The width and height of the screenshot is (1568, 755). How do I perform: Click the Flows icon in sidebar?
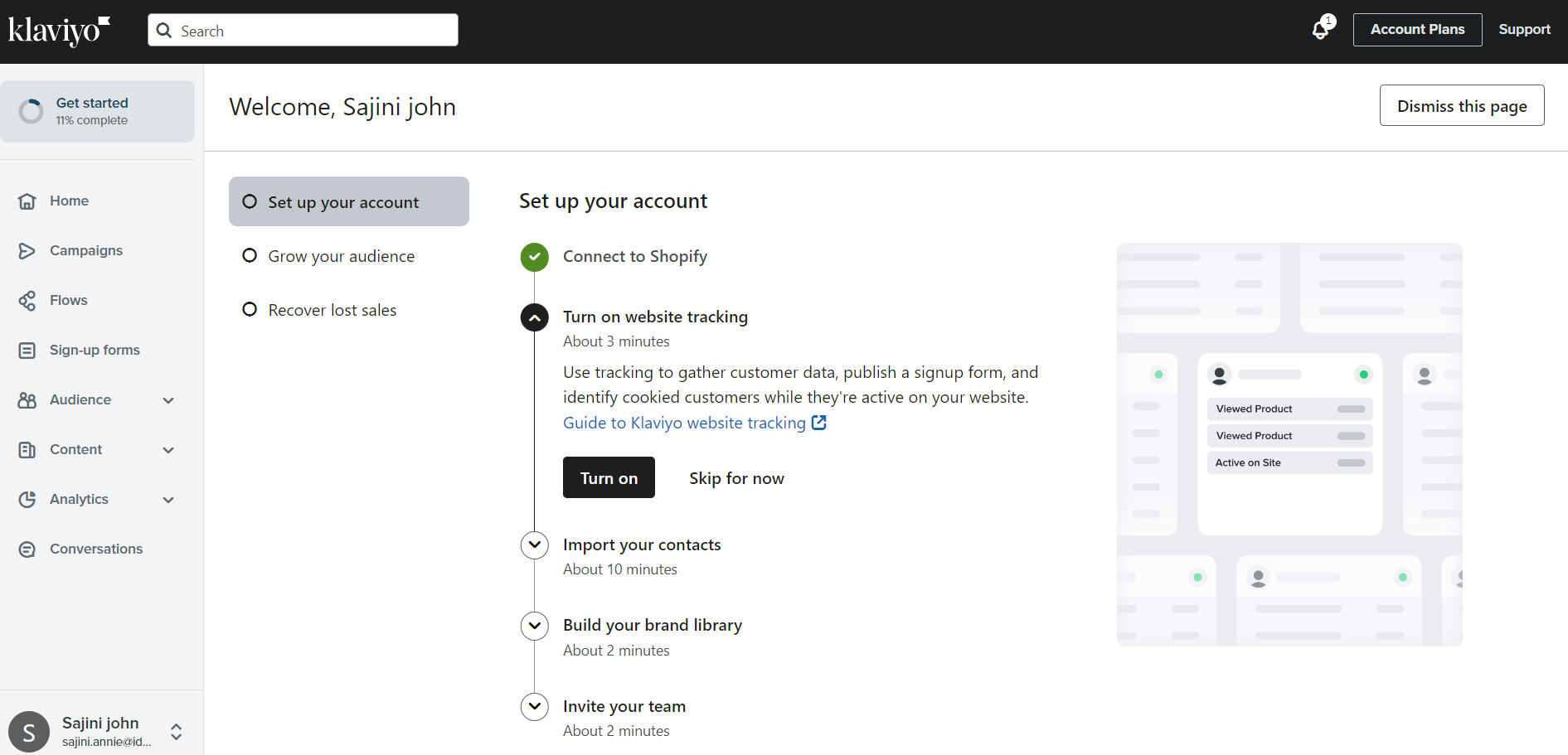click(x=27, y=301)
